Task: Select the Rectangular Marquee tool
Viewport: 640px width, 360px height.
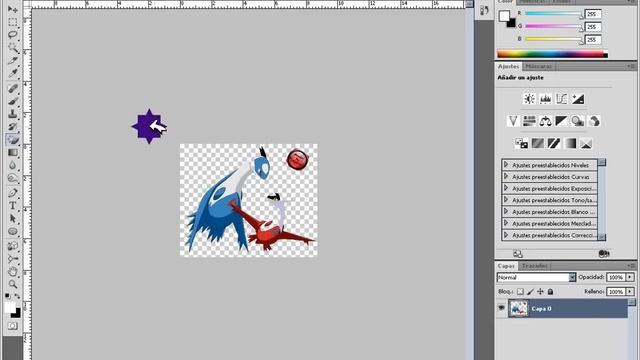Action: tap(13, 22)
